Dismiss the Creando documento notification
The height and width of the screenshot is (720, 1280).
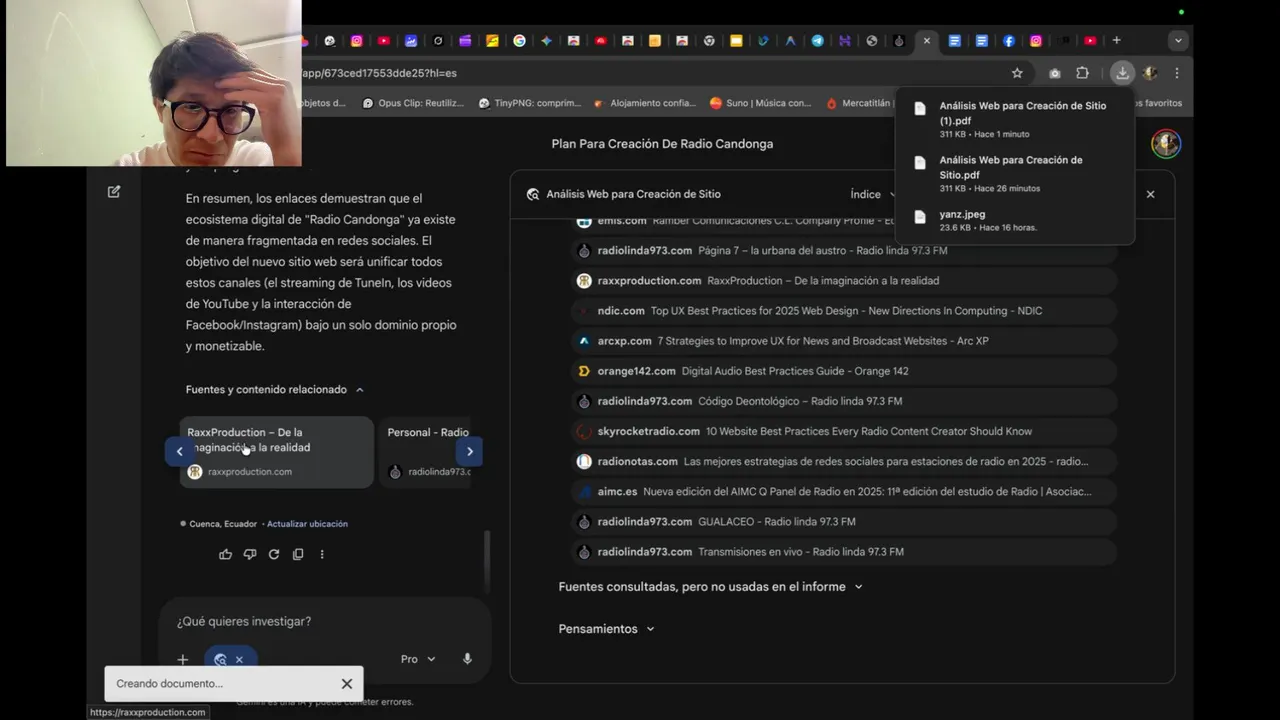[x=347, y=684]
